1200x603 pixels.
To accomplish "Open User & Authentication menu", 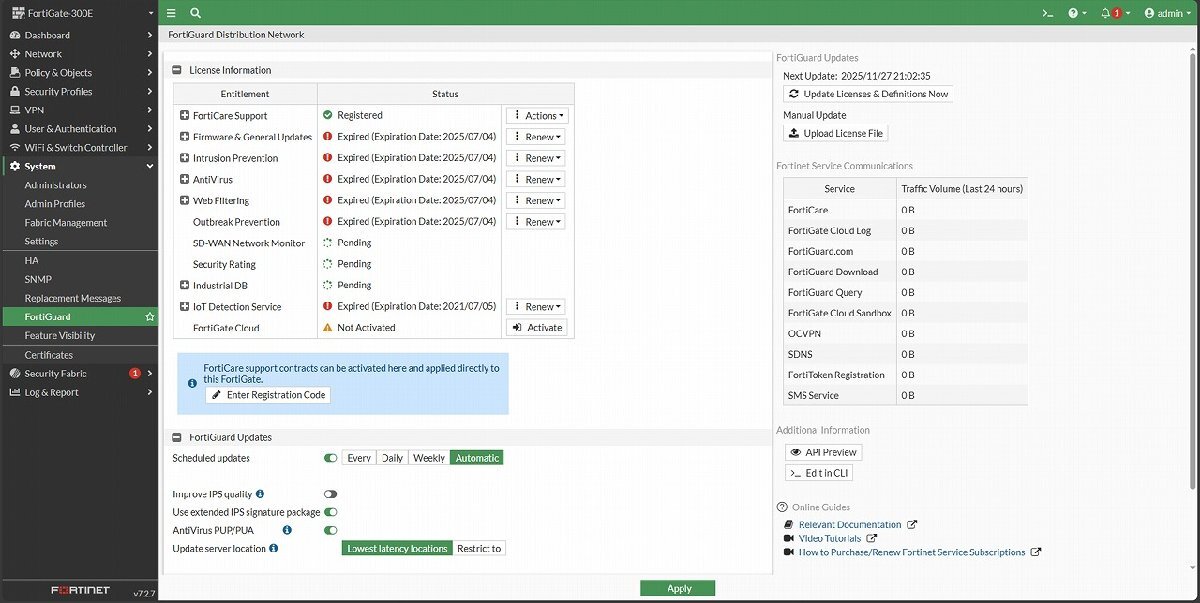I will point(79,129).
